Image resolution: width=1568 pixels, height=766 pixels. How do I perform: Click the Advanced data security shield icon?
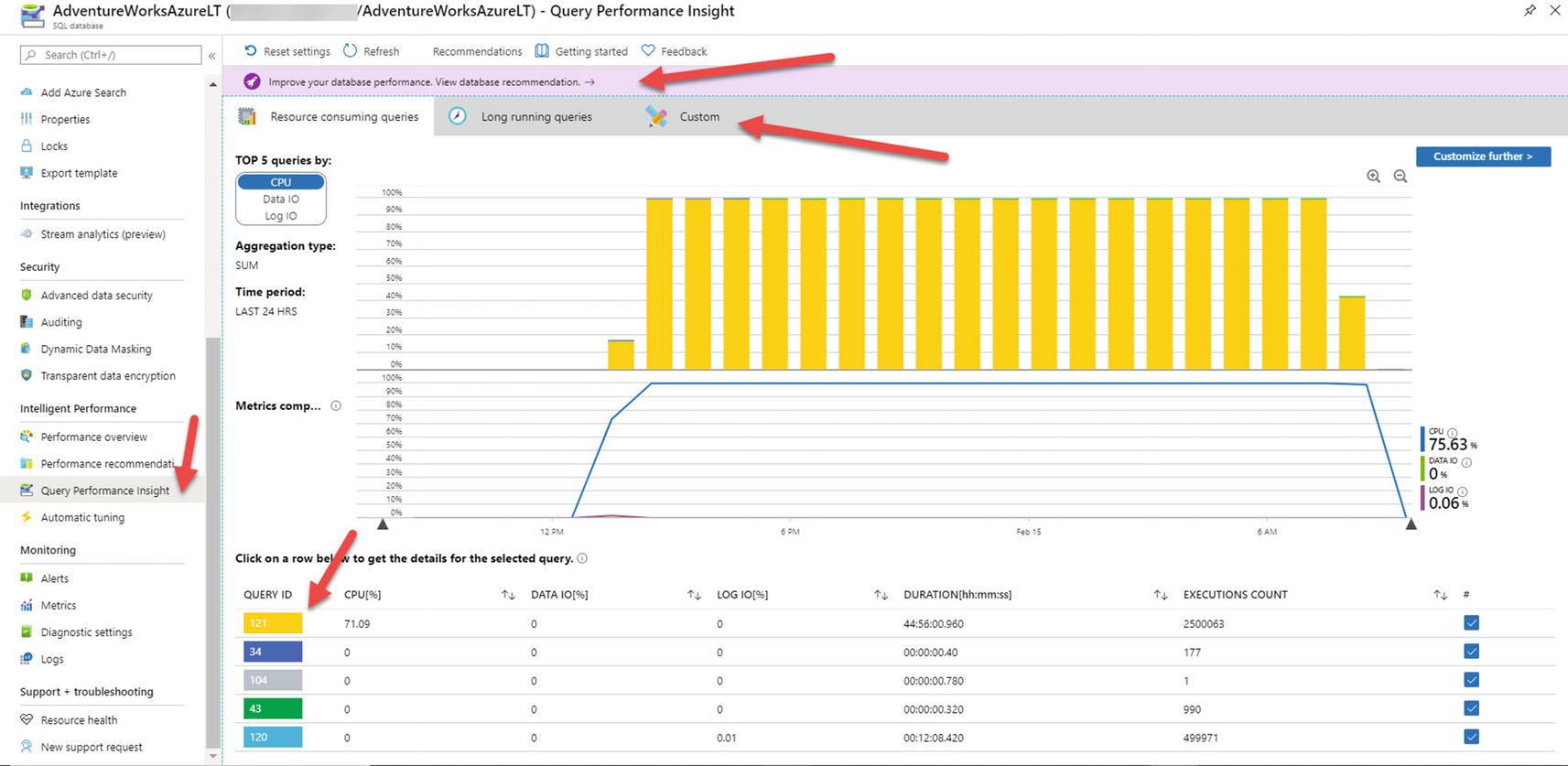point(27,295)
